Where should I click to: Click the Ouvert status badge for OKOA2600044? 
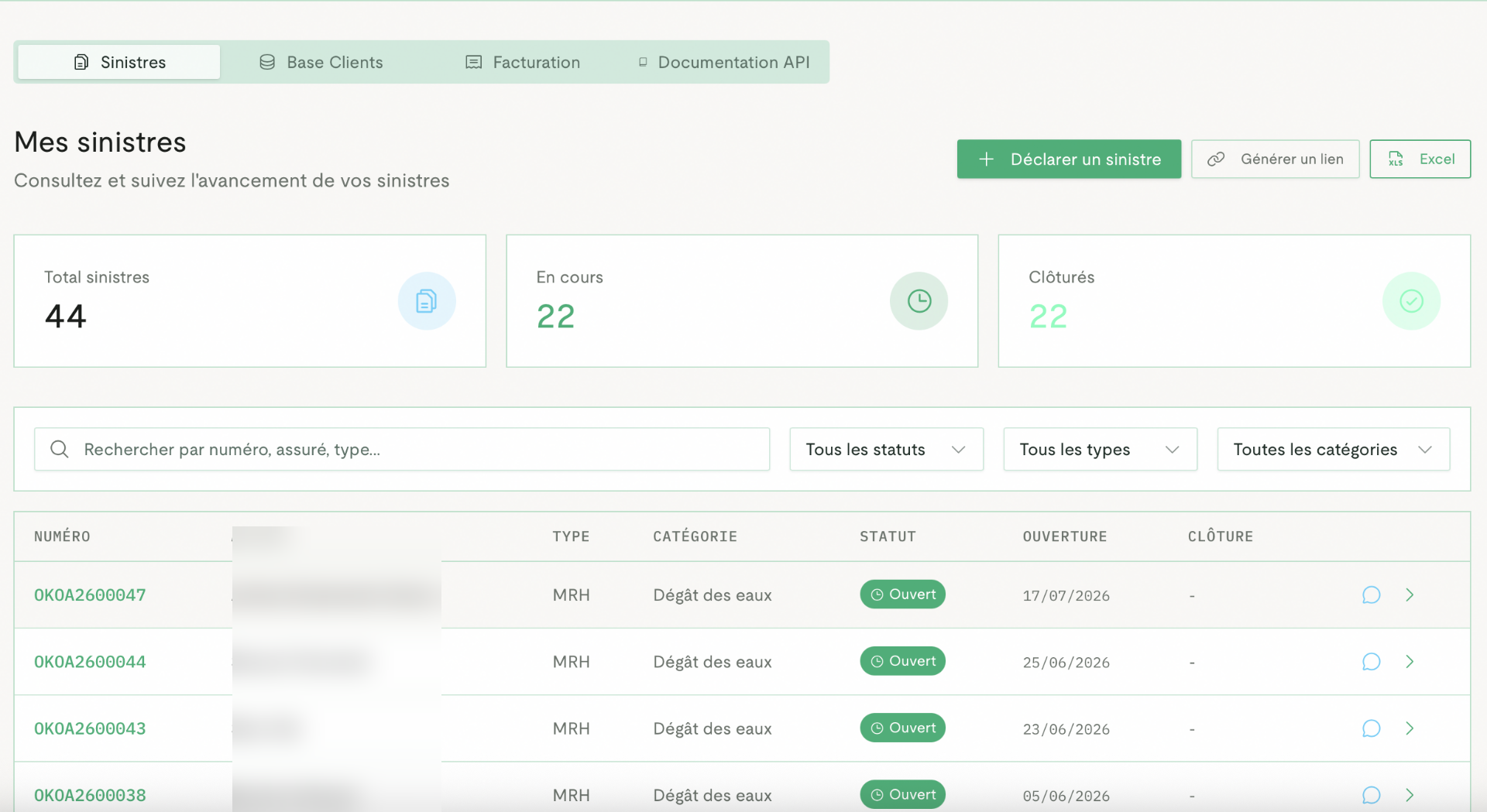[902, 661]
